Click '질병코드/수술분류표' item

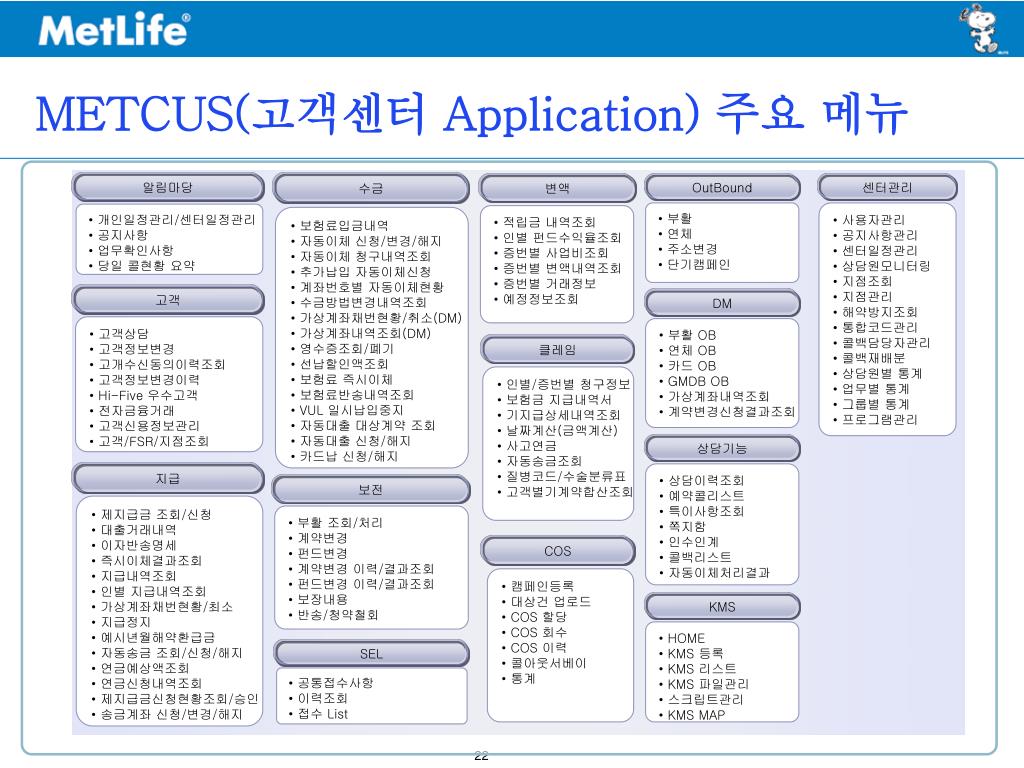tap(566, 476)
